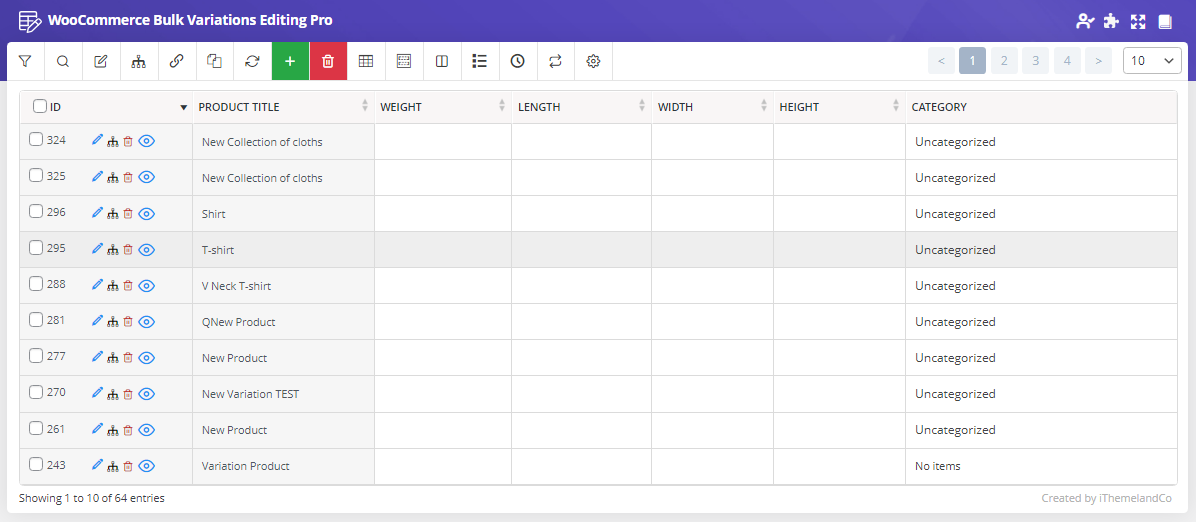Click the weight cell for Shirt
Screen dimensions: 1196x522
442,214
